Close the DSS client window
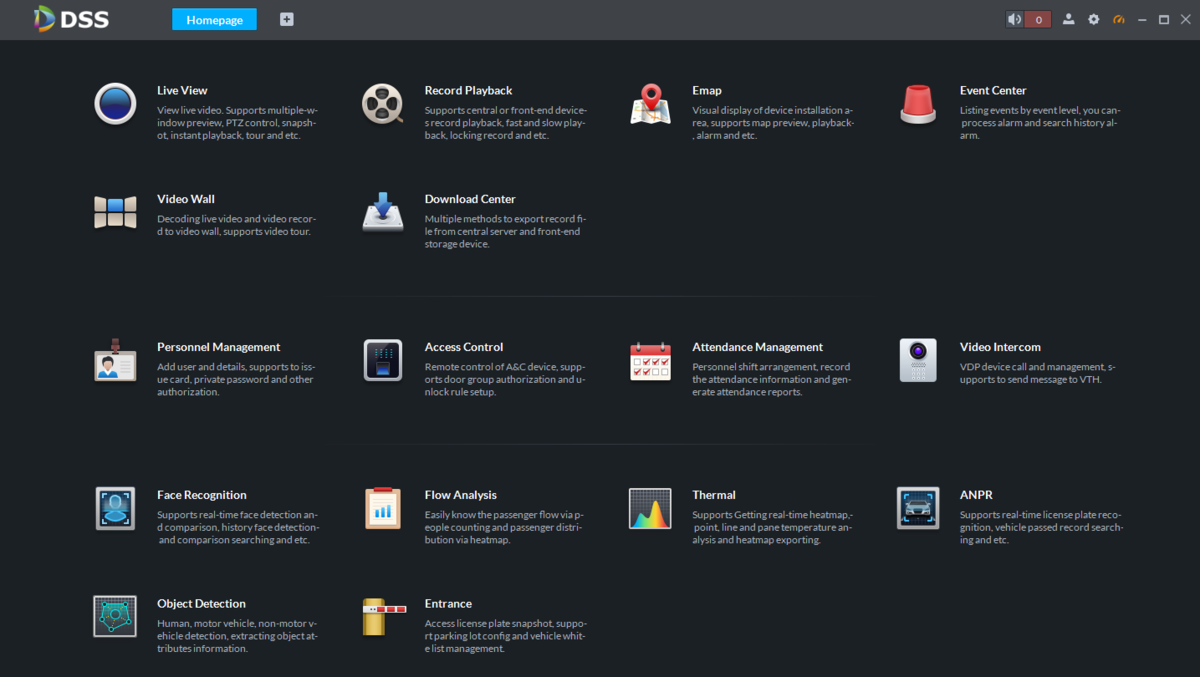Viewport: 1200px width, 677px height. (x=1185, y=19)
